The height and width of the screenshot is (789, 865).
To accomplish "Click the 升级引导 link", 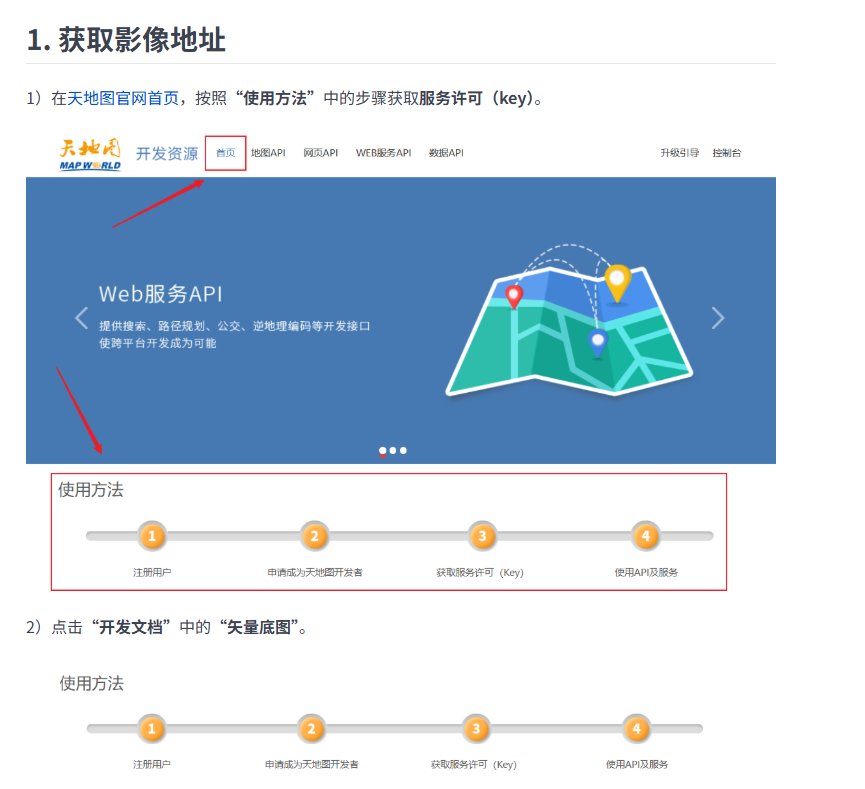I will [680, 153].
